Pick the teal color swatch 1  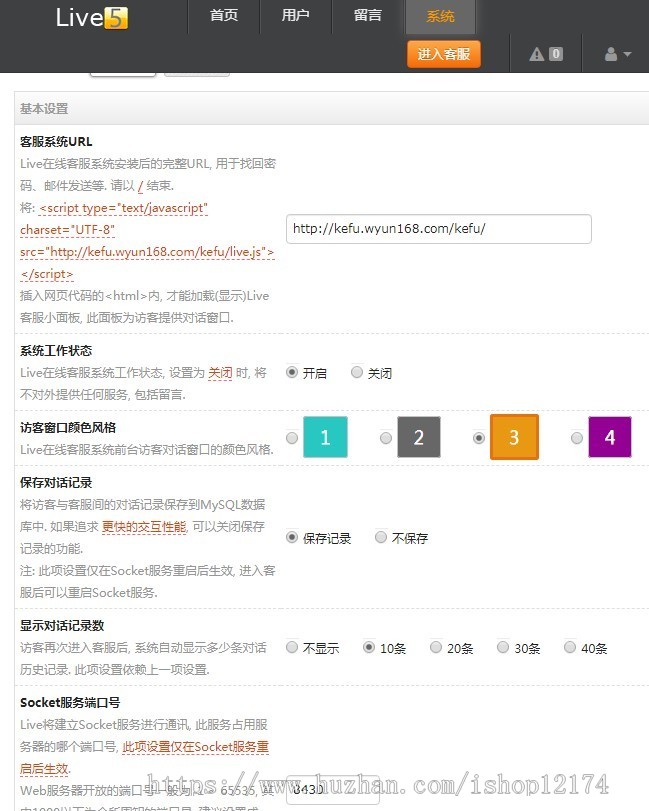pos(325,437)
